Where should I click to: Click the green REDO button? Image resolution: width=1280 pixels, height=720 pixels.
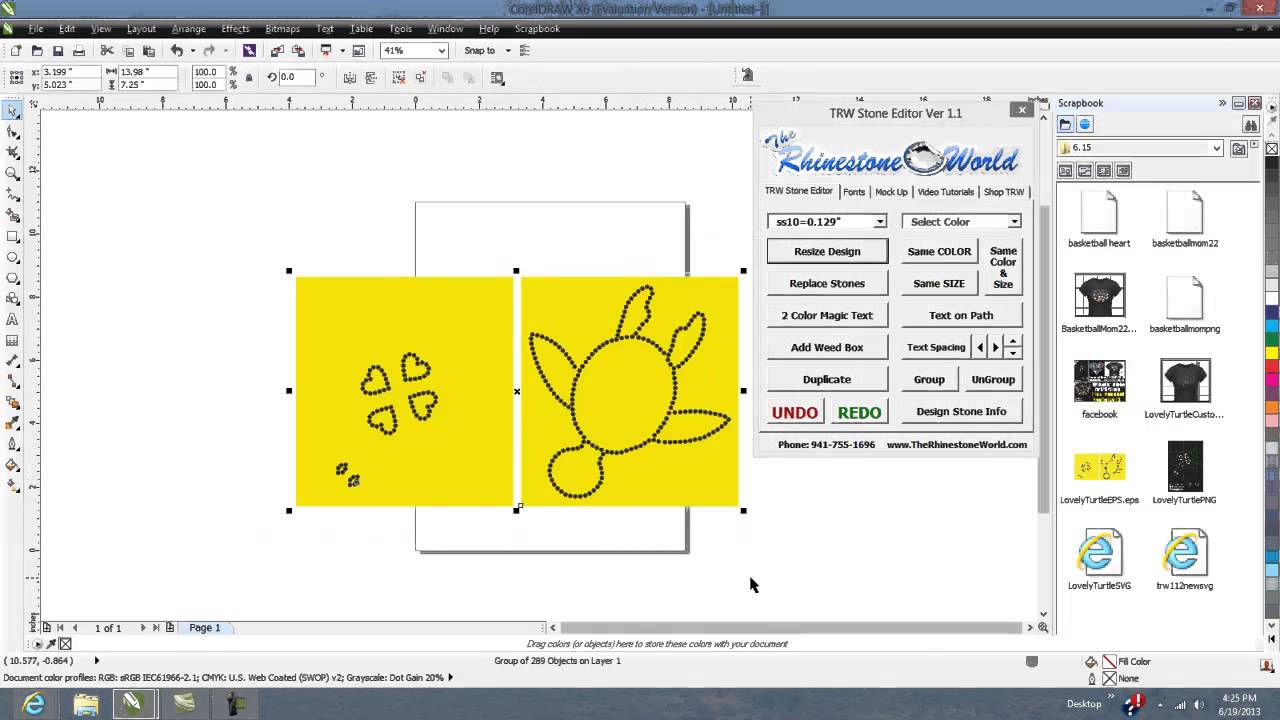[859, 412]
